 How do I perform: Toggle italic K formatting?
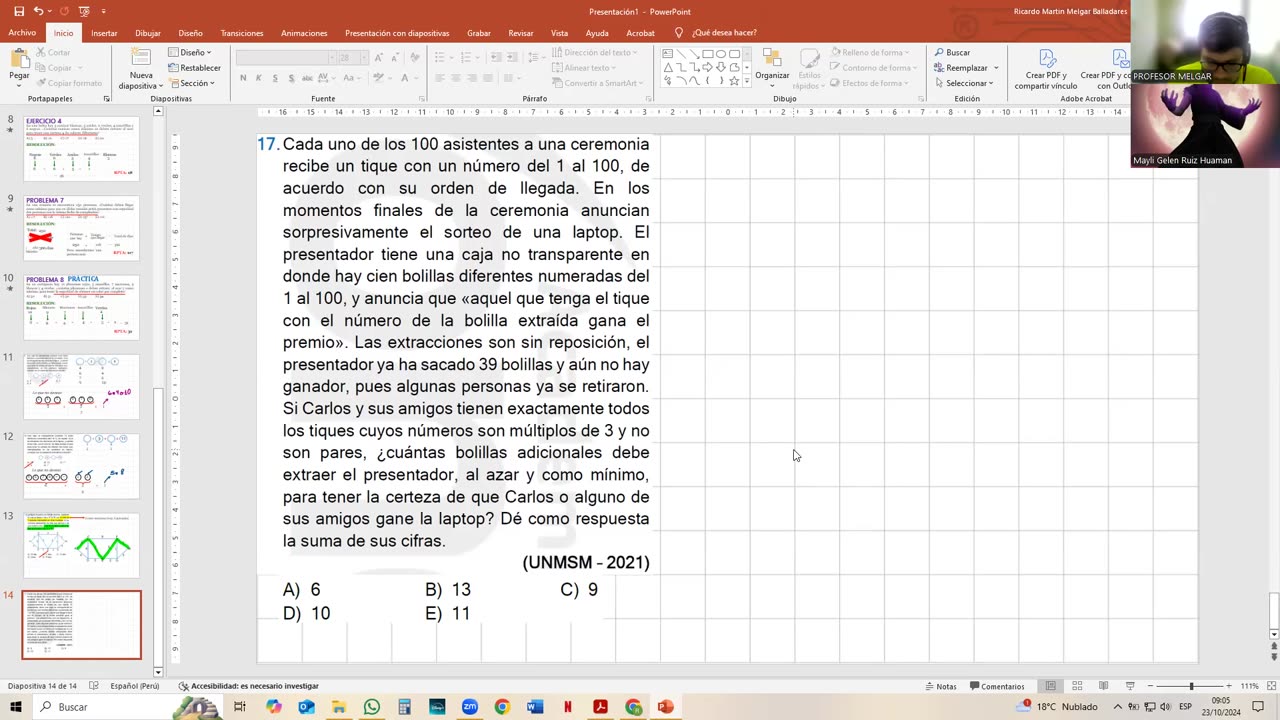click(x=258, y=78)
